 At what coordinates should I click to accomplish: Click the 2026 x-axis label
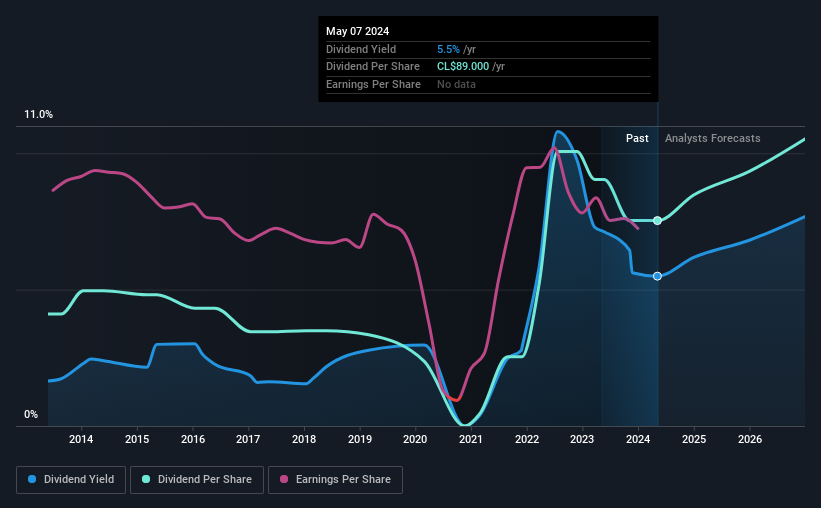(x=750, y=439)
